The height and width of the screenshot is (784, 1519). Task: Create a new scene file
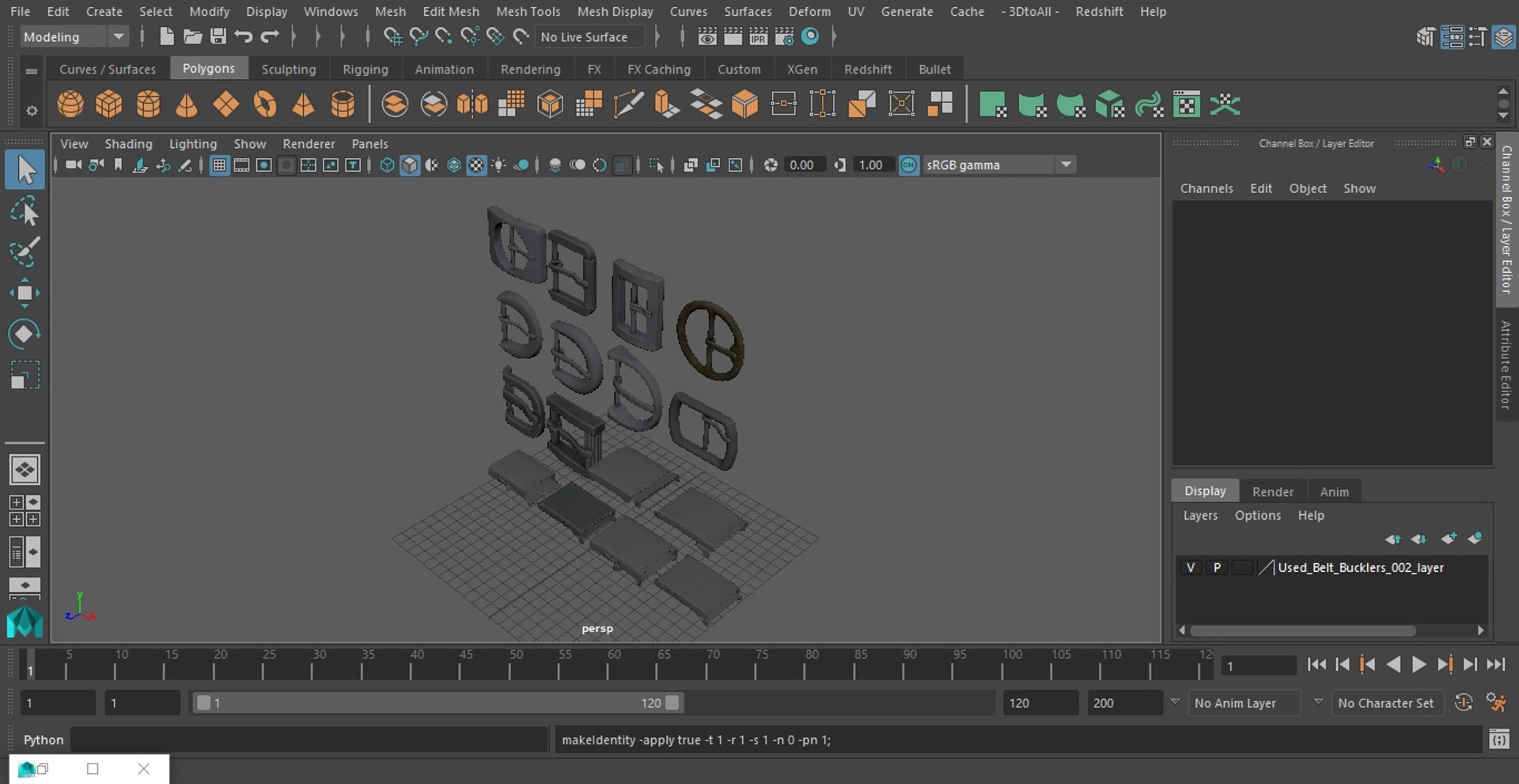point(166,36)
